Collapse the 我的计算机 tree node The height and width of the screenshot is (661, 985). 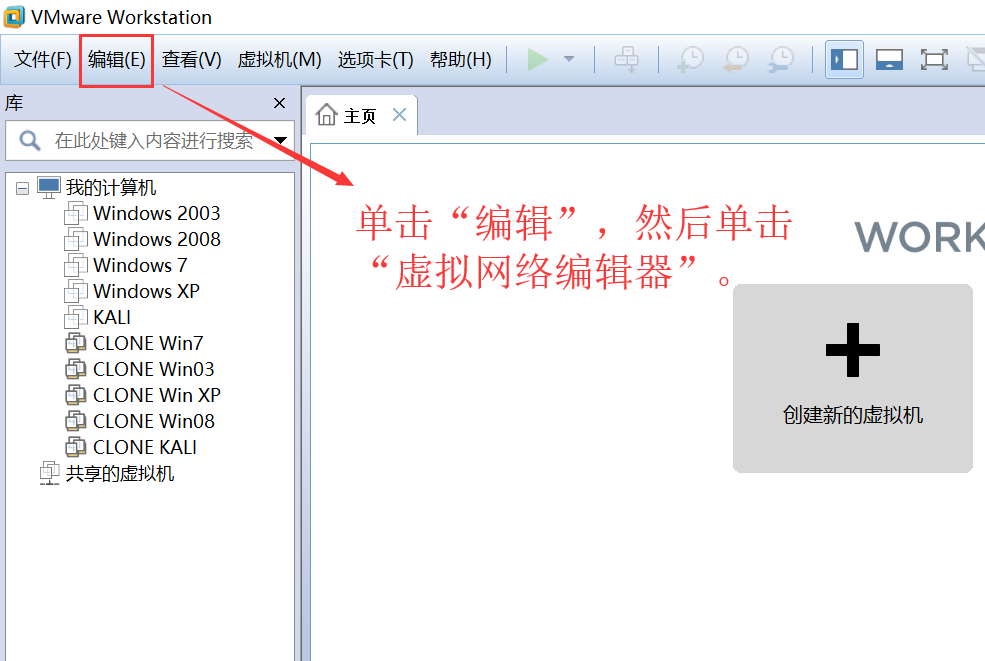pyautogui.click(x=23, y=188)
